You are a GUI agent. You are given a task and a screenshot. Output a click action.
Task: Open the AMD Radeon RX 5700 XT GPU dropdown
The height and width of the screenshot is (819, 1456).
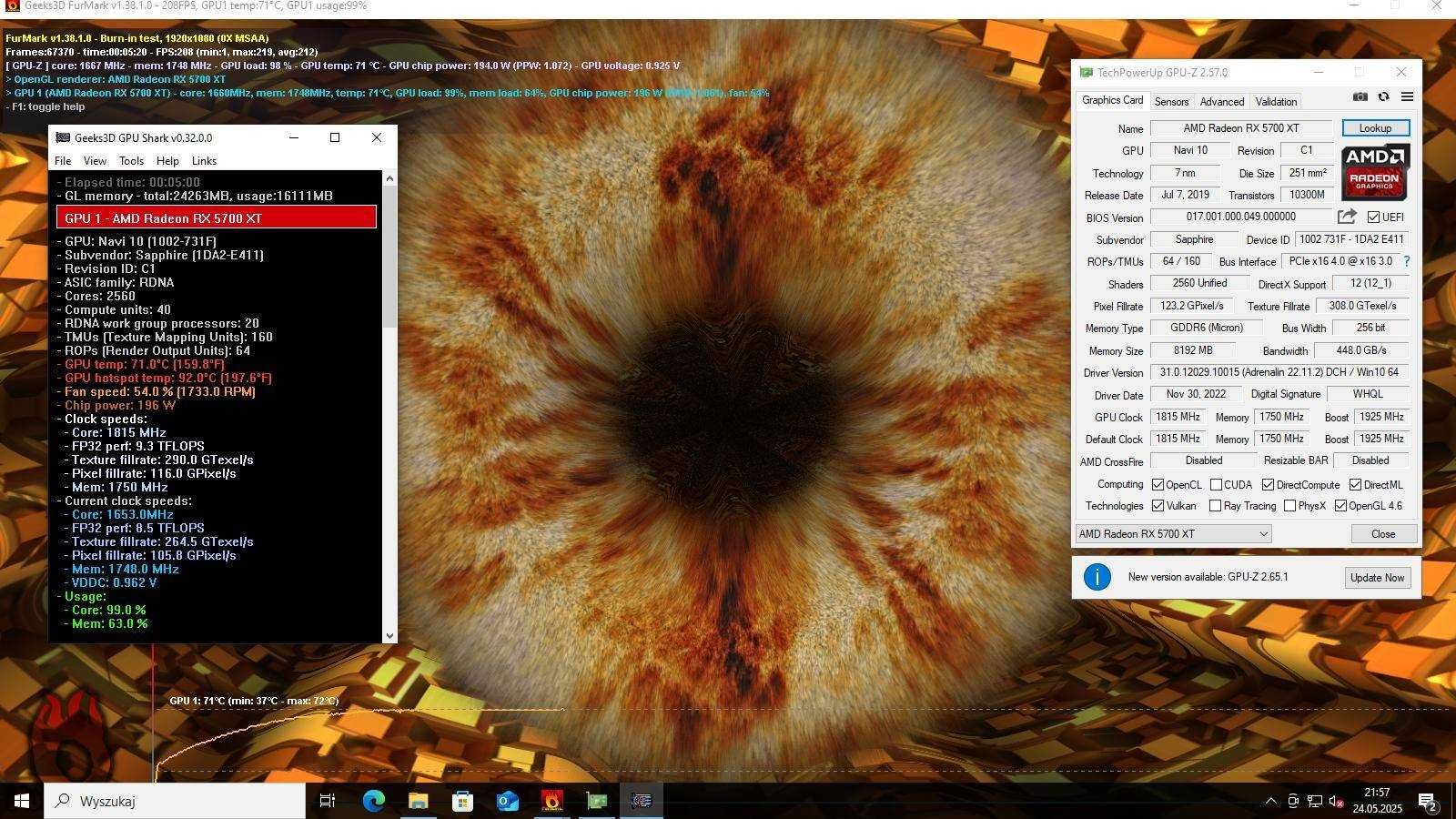1174,534
